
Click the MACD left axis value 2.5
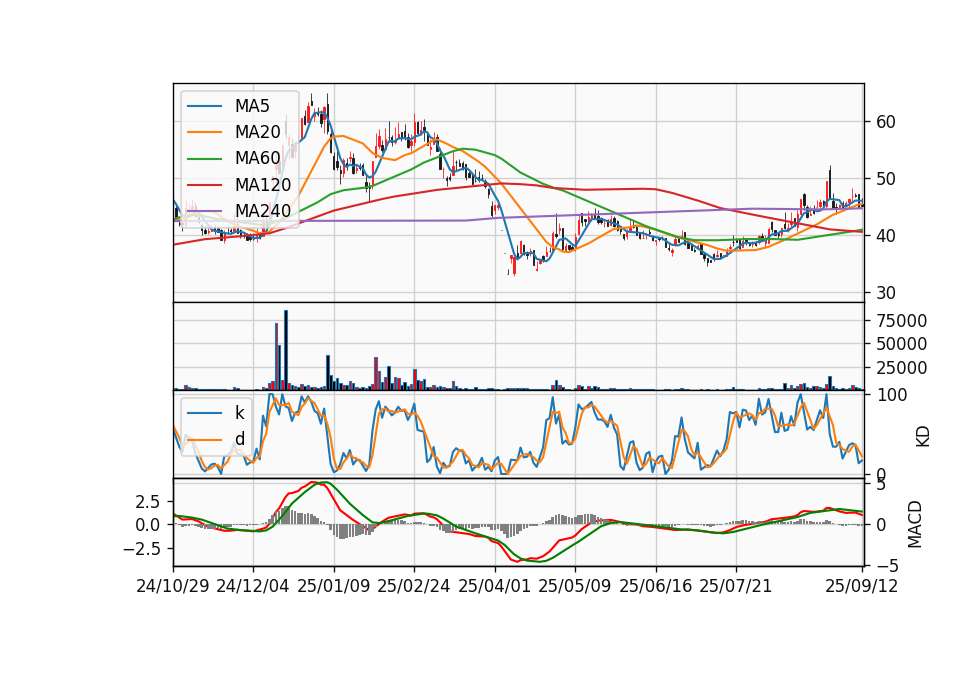pyautogui.click(x=148, y=502)
